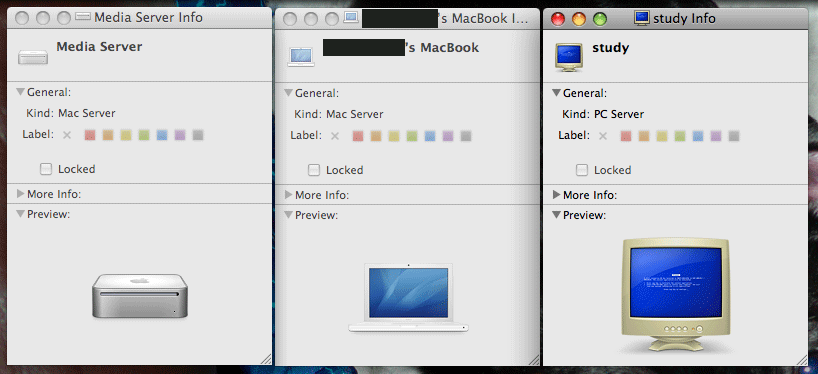Click the MacBook preview image in the MacBook window
This screenshot has width=818, height=374.
[x=408, y=298]
